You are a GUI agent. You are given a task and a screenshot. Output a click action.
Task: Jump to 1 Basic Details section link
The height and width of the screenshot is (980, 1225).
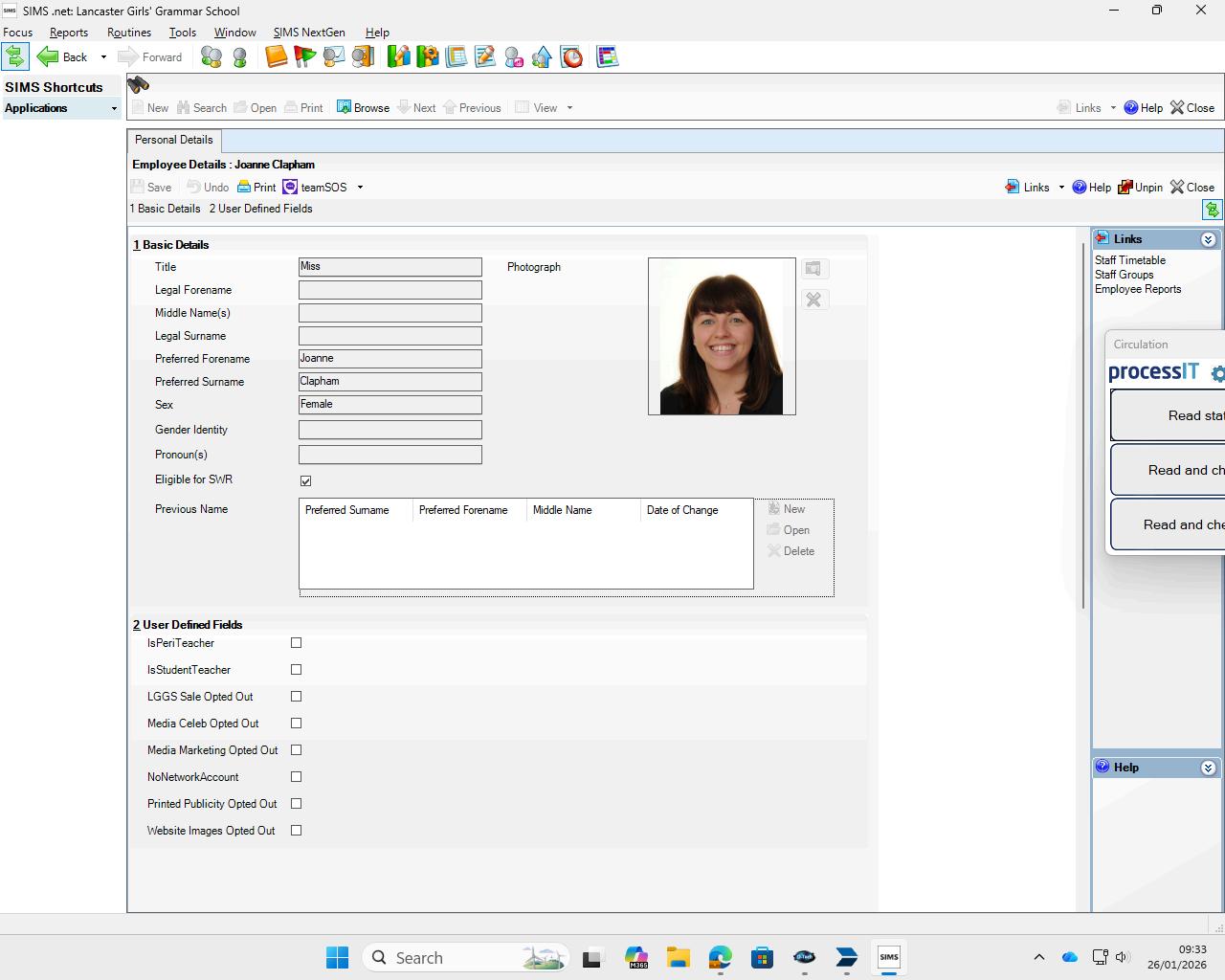pos(166,209)
